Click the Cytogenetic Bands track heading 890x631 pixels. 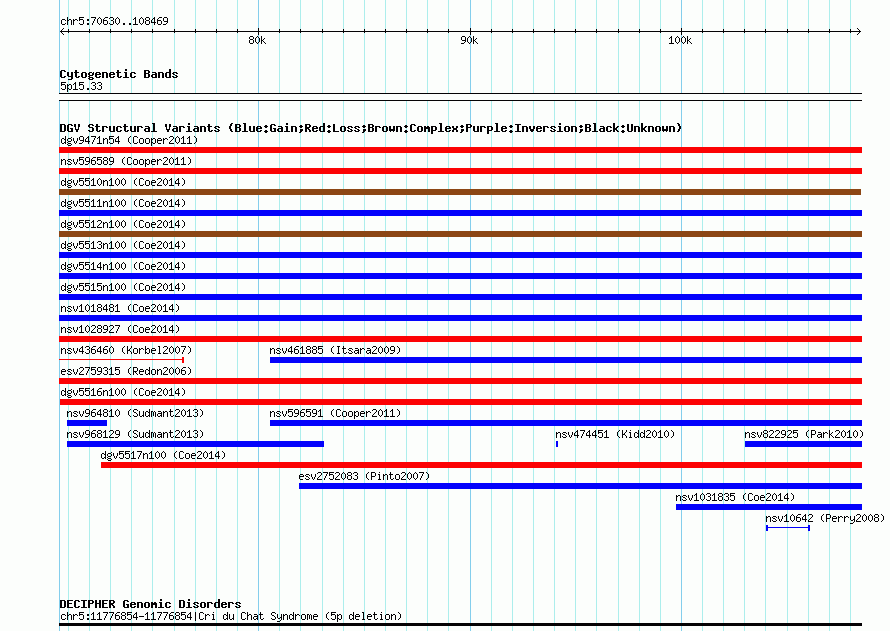119,74
